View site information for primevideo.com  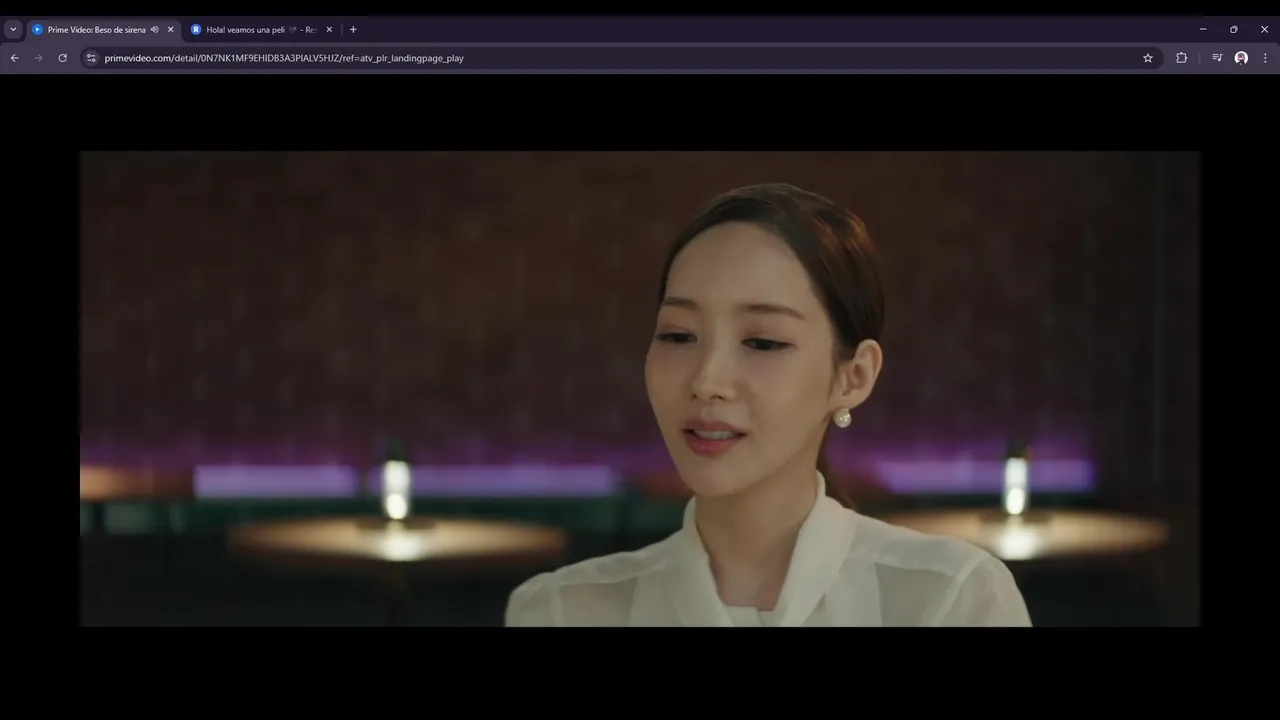(x=91, y=58)
